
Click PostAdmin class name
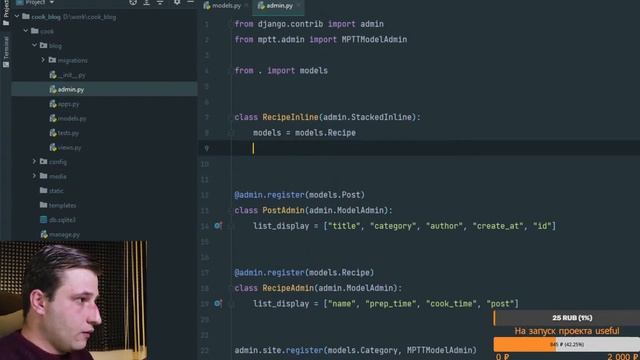283,210
